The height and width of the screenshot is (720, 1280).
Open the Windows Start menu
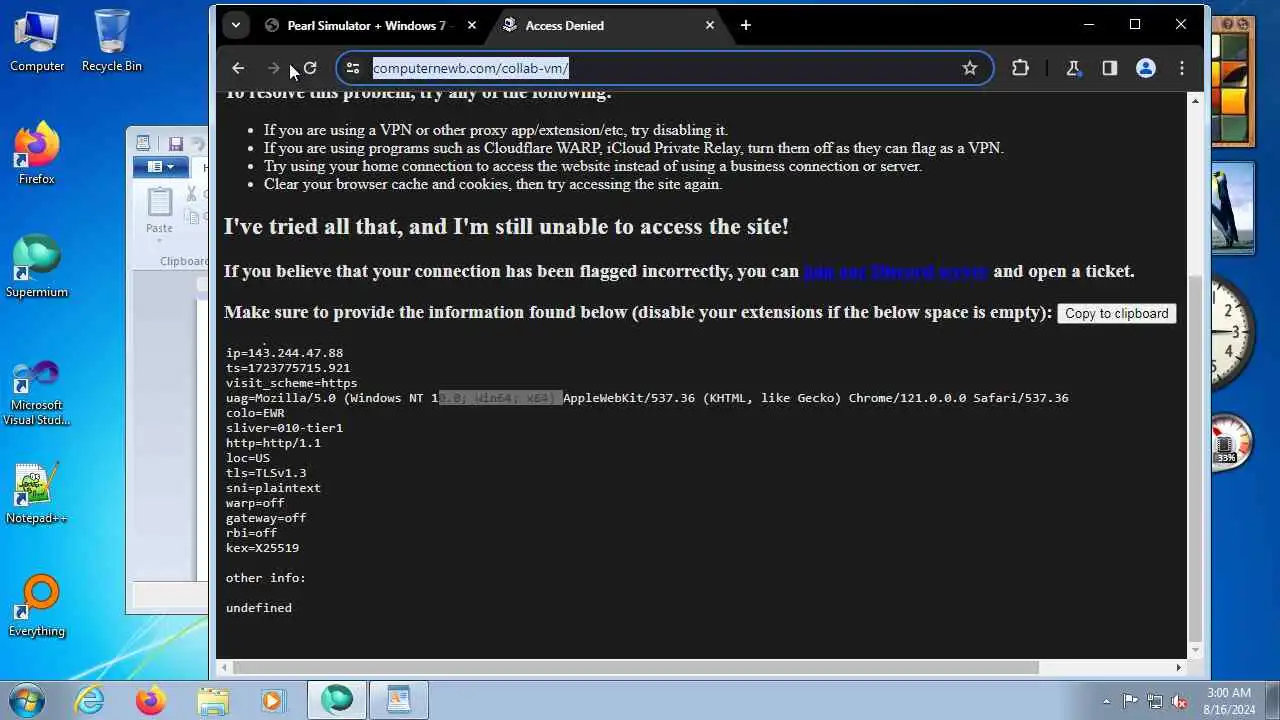pyautogui.click(x=27, y=699)
